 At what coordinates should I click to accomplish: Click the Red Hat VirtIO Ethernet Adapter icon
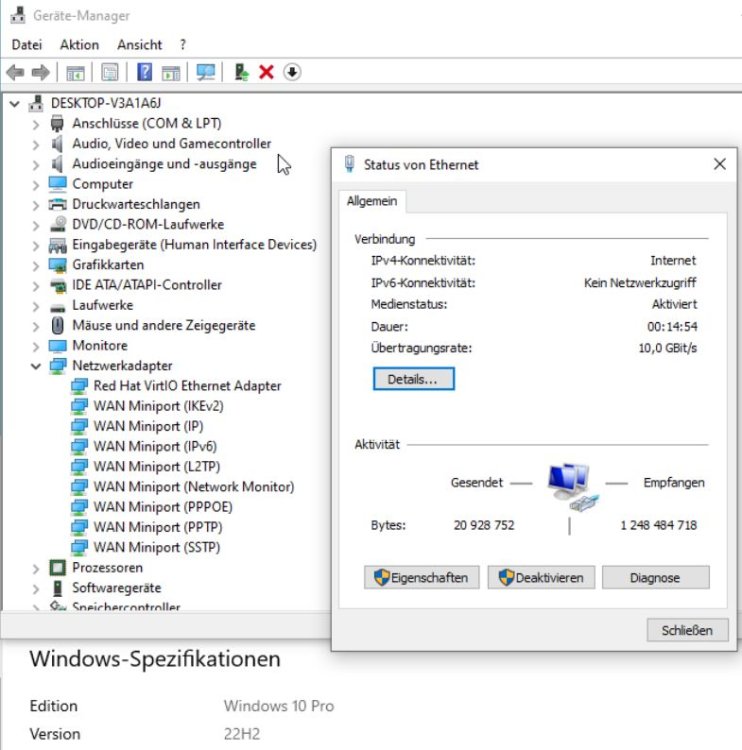[x=79, y=386]
